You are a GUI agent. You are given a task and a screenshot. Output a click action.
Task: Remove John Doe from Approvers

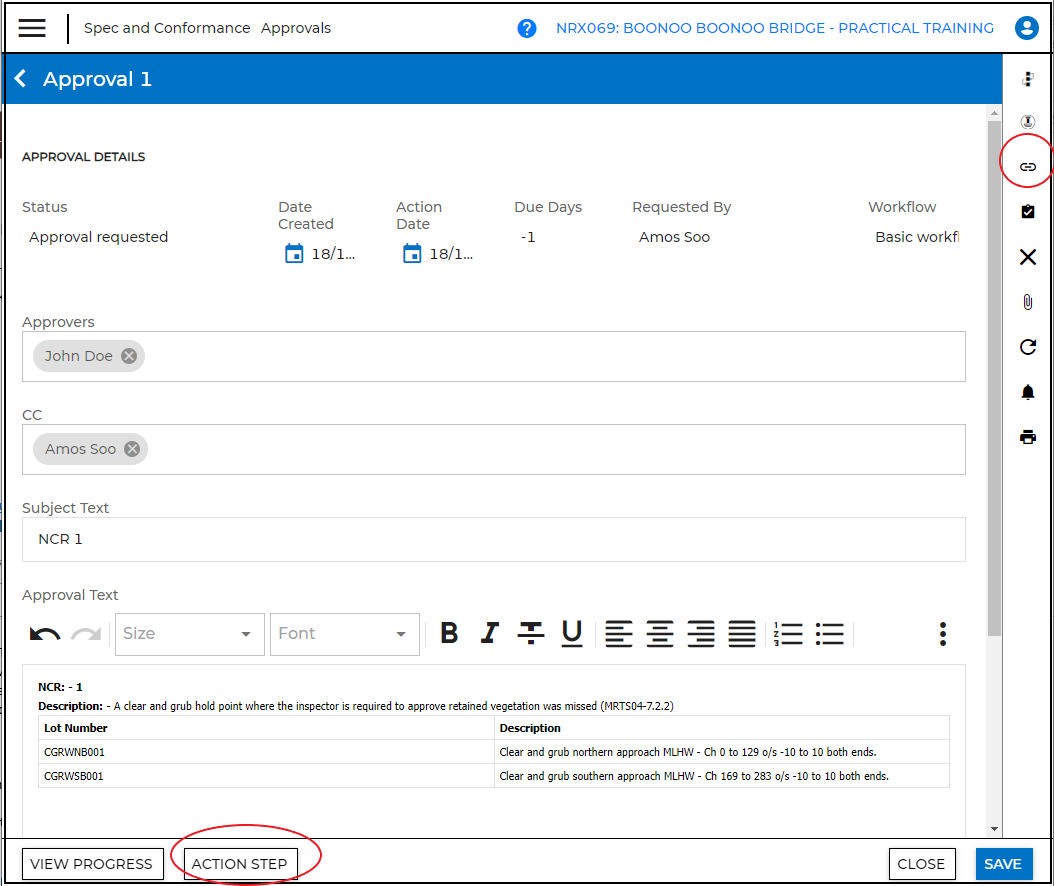129,356
